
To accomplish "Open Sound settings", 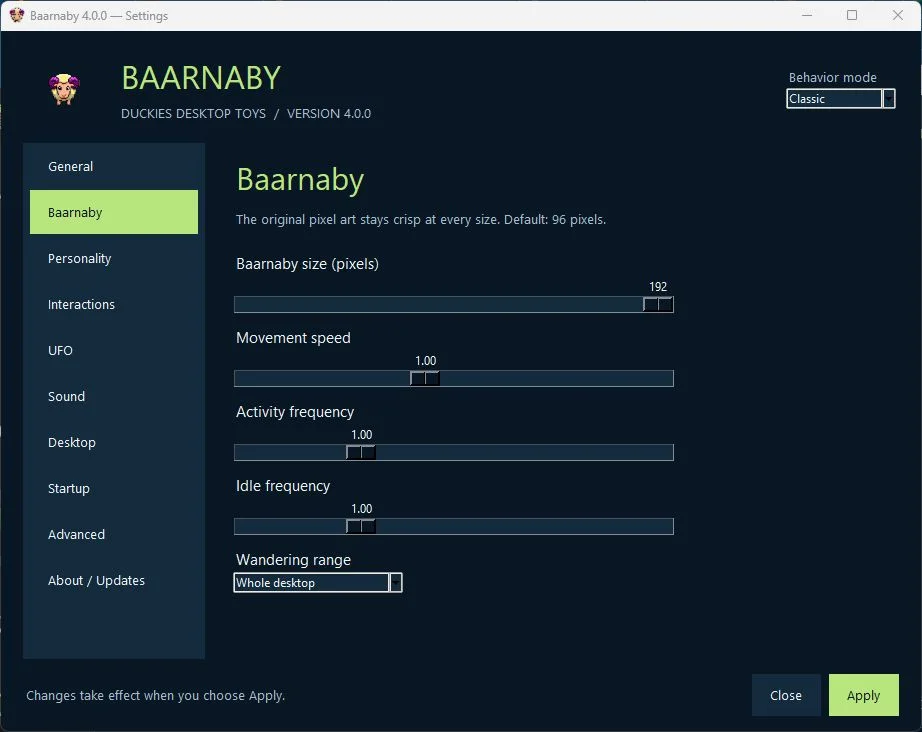I will (113, 396).
